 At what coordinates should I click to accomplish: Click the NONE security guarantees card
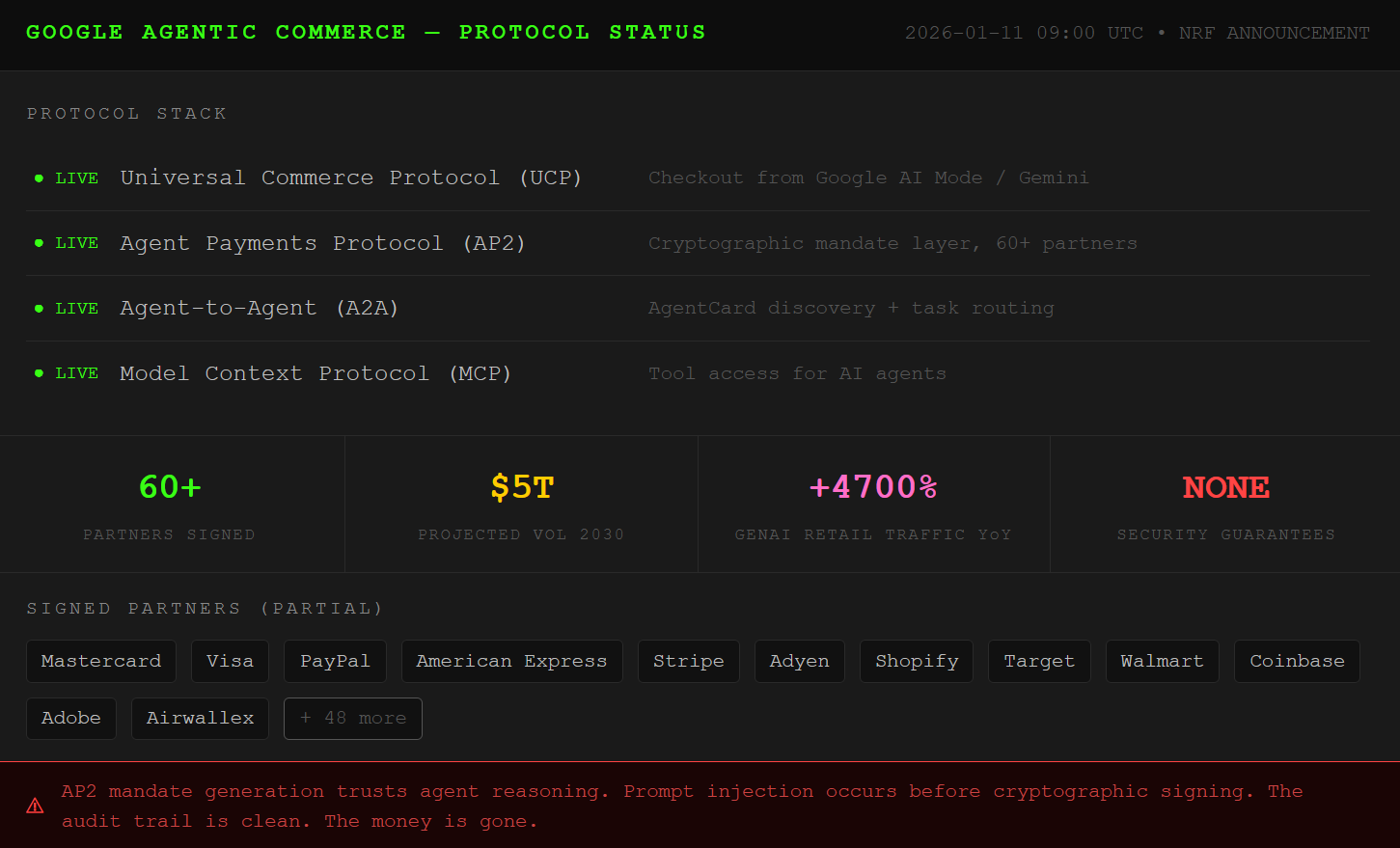[x=1225, y=504]
